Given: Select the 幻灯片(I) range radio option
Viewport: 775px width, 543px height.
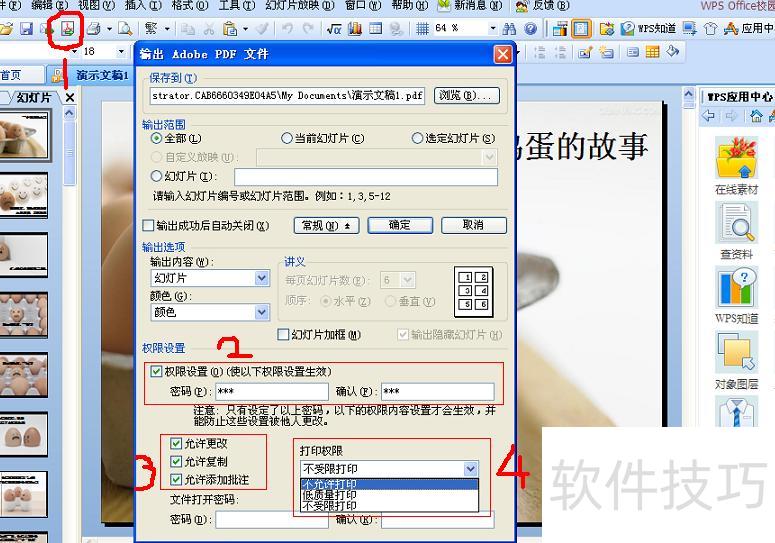Looking at the screenshot, I should click(156, 176).
